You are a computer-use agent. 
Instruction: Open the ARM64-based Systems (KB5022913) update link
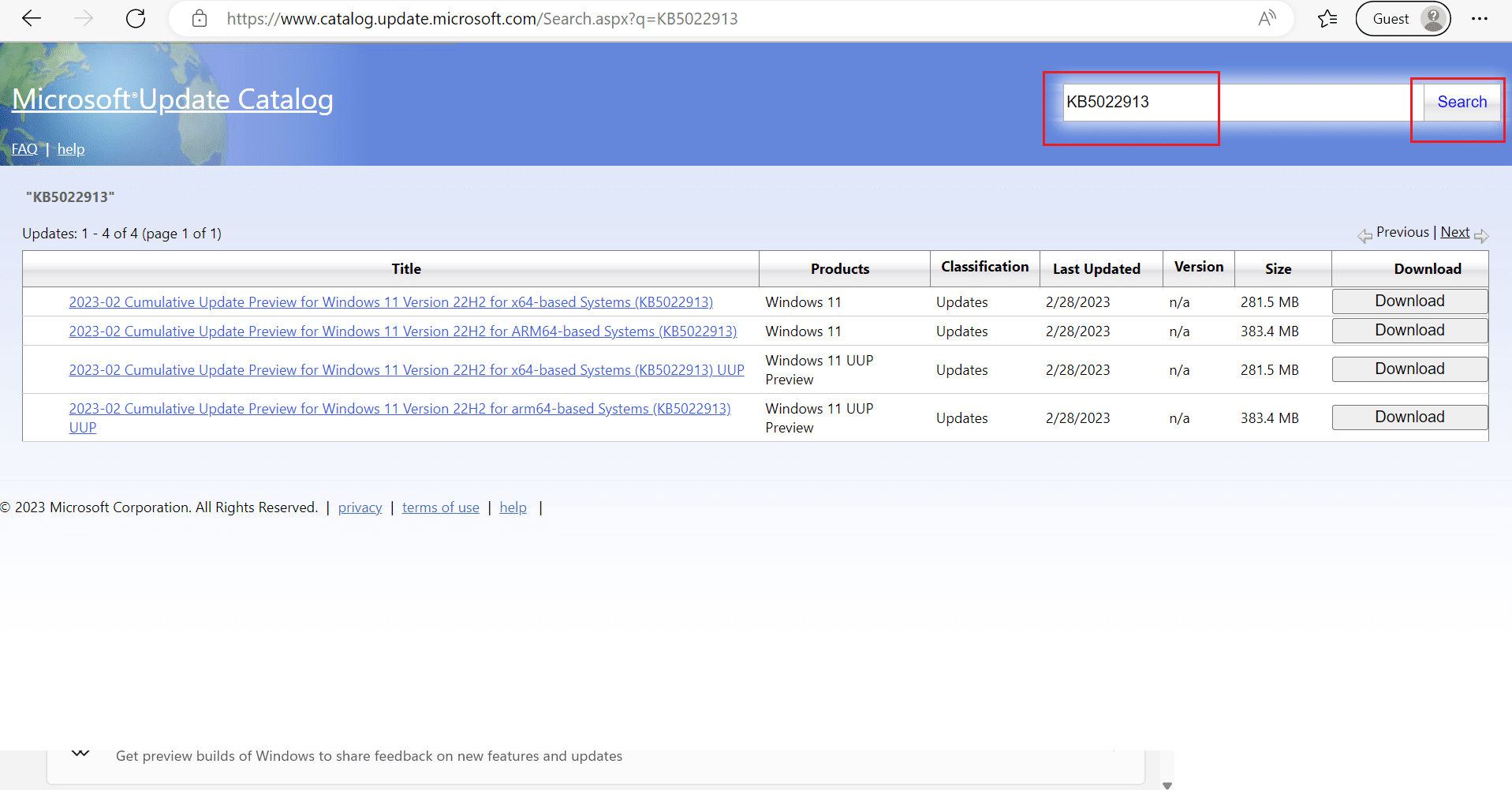pyautogui.click(x=402, y=331)
